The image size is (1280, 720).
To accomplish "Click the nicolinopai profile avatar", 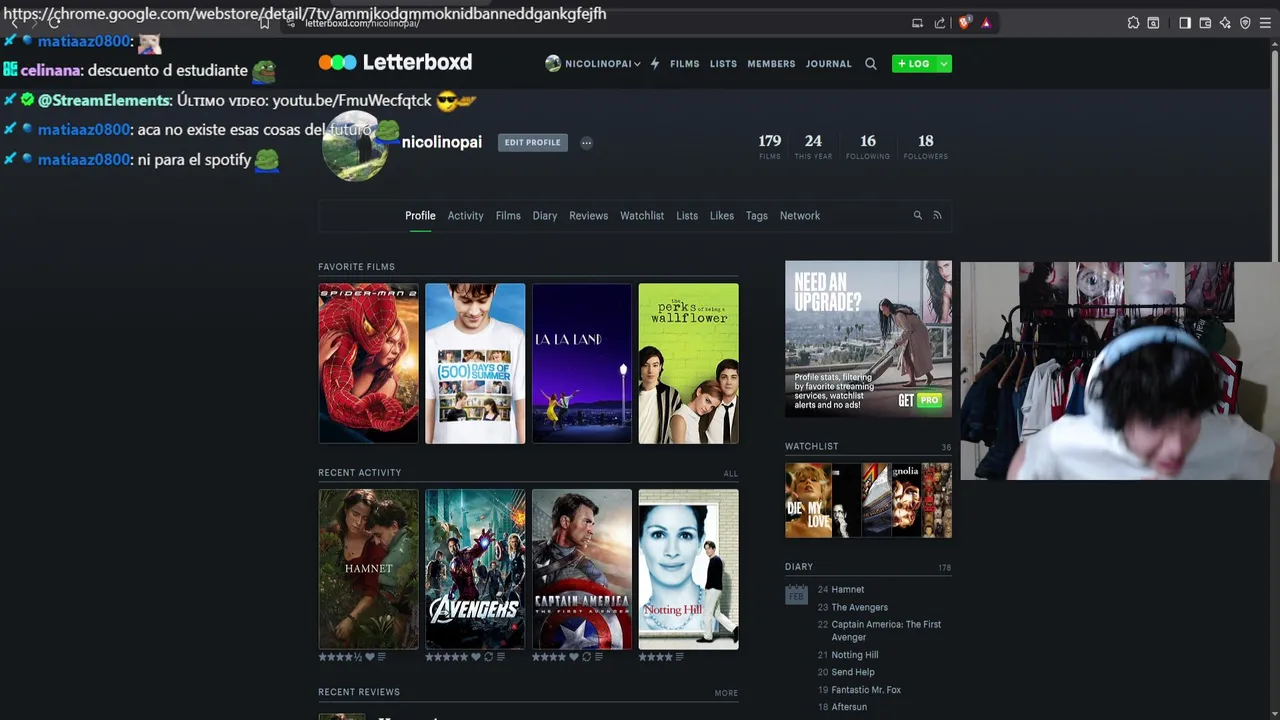I will pos(355,145).
